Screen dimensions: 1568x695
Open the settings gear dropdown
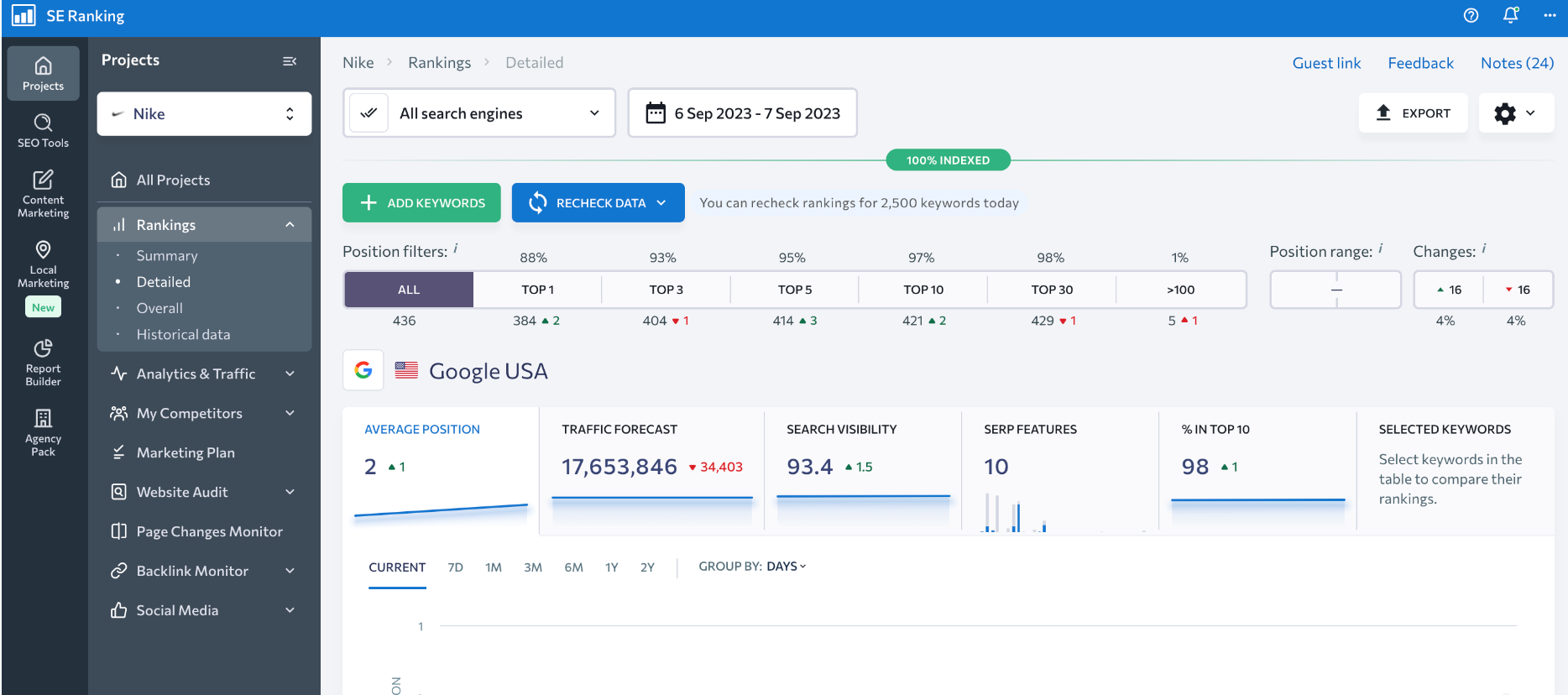tap(1516, 113)
